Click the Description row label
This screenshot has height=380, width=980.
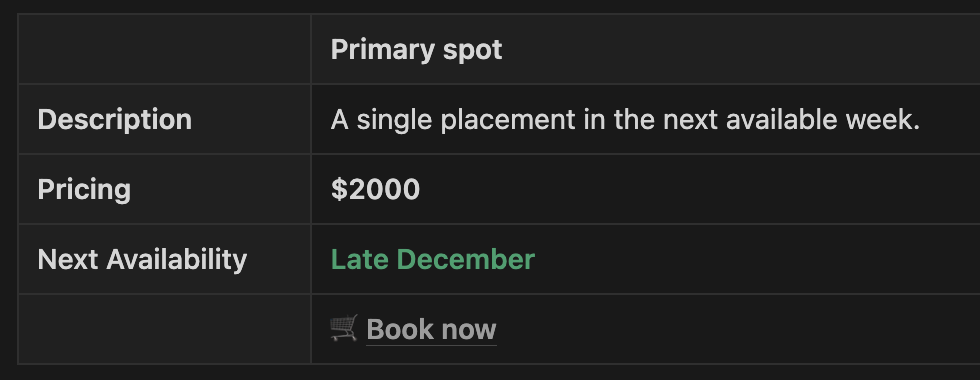(114, 119)
